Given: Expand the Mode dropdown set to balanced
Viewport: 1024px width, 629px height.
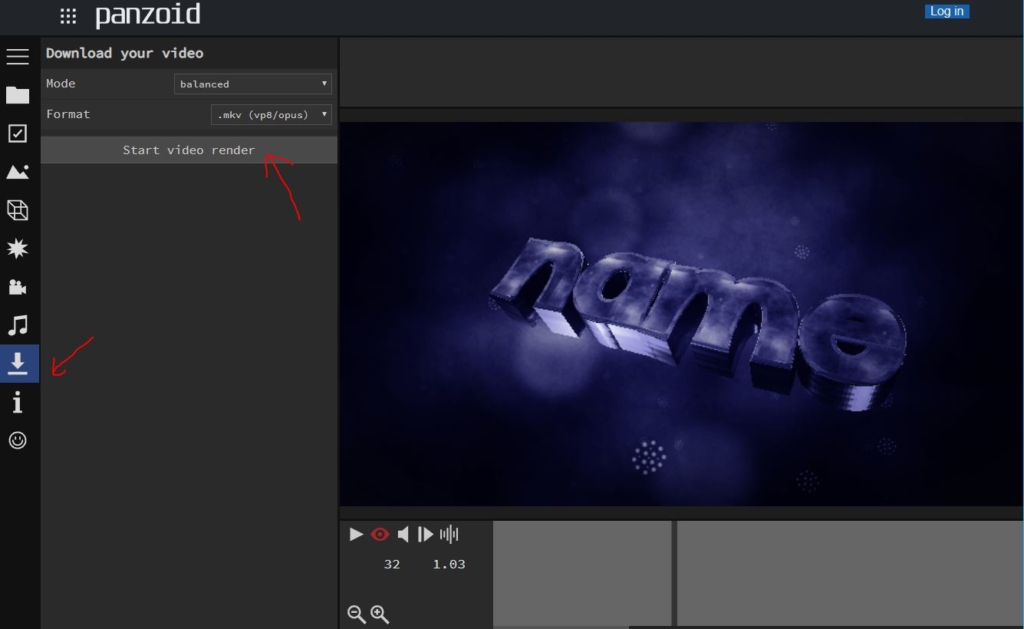Looking at the screenshot, I should [253, 84].
